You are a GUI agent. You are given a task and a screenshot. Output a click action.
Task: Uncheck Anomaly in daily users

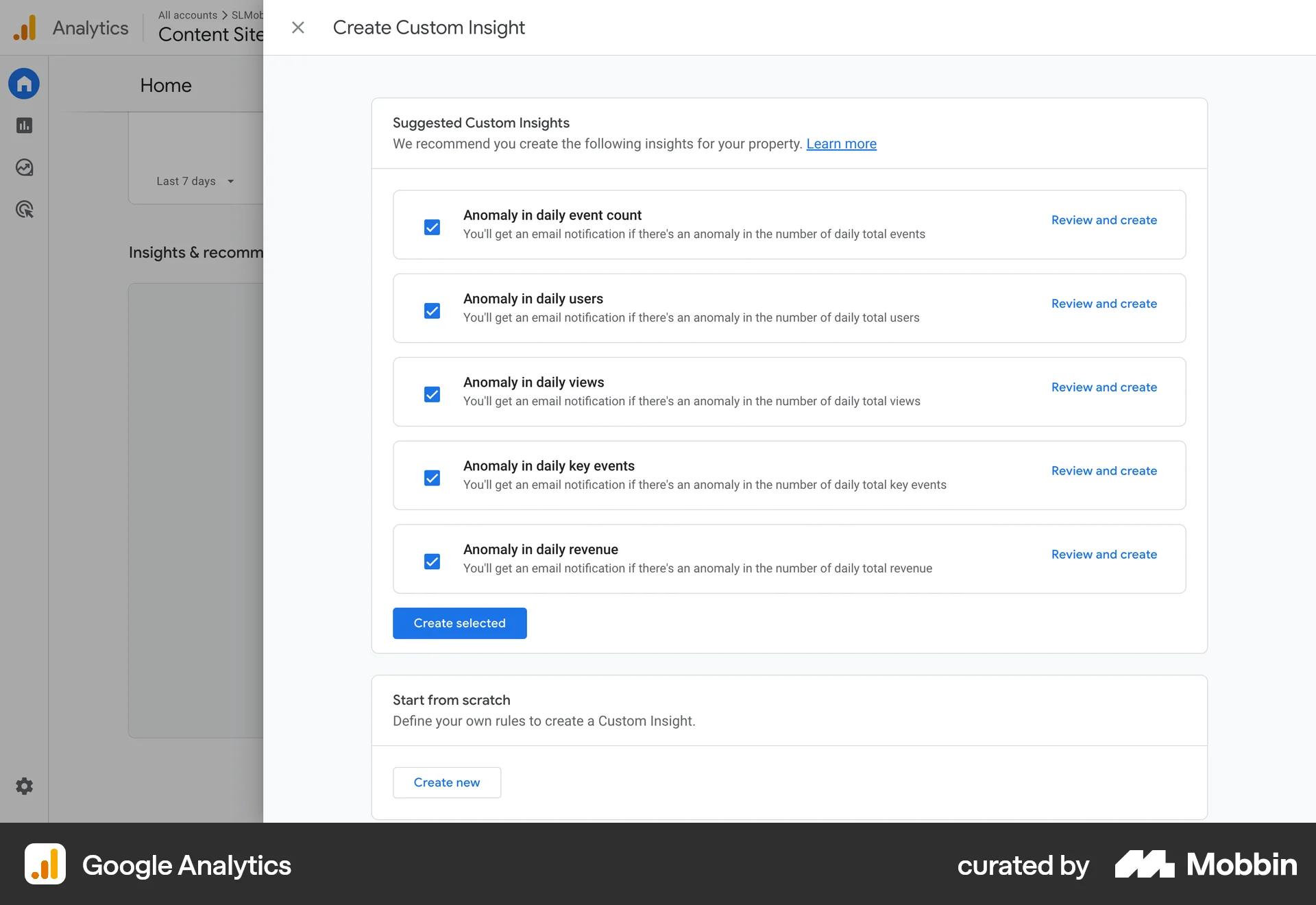[x=432, y=311]
